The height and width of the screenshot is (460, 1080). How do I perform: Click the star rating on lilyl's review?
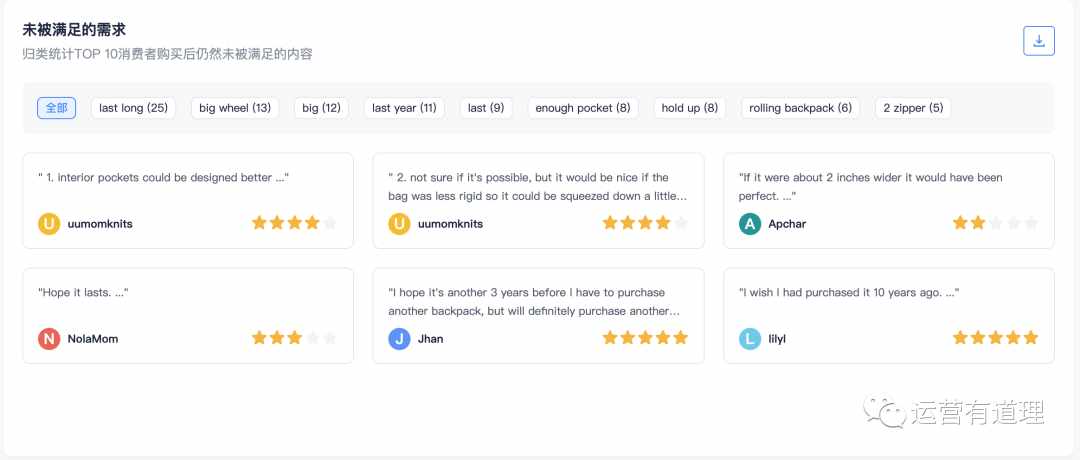[x=995, y=337]
